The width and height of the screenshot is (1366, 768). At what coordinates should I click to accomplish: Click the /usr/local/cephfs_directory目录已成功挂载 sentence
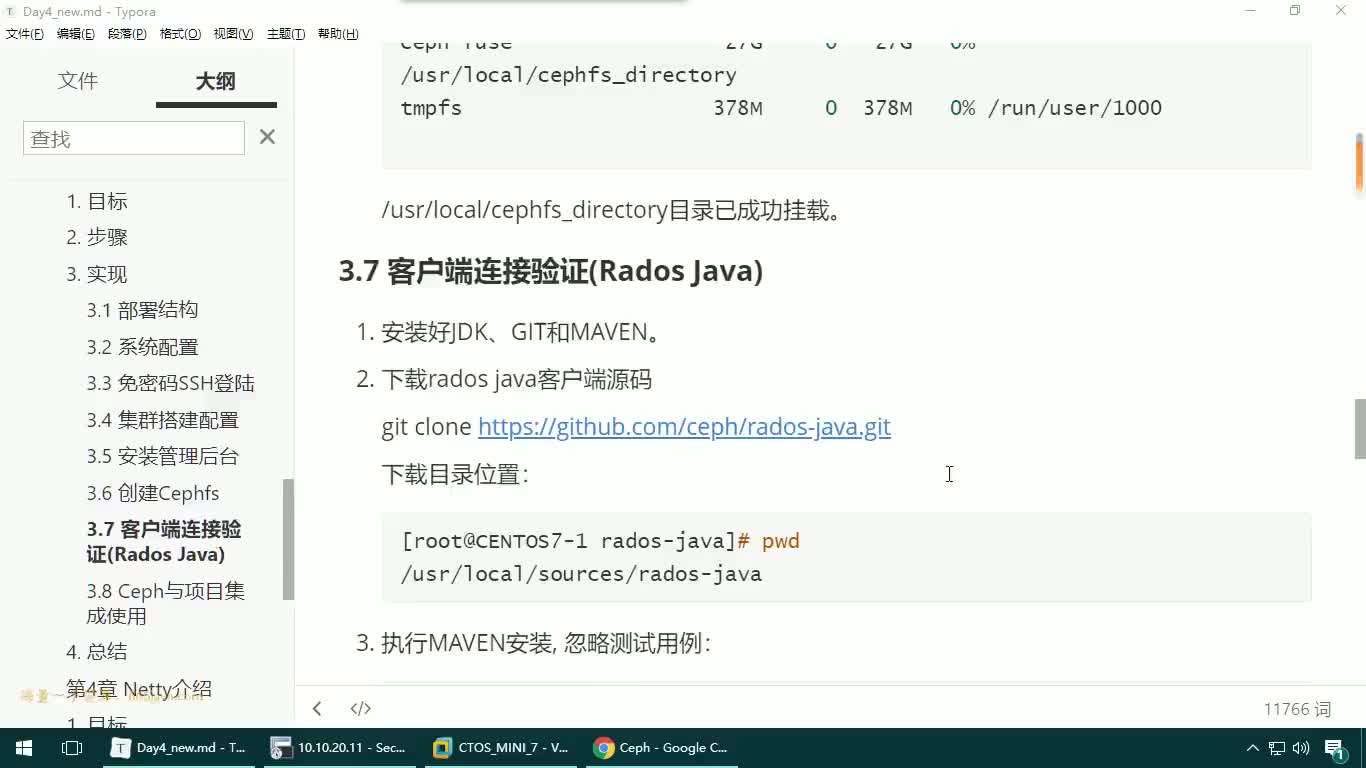(613, 210)
